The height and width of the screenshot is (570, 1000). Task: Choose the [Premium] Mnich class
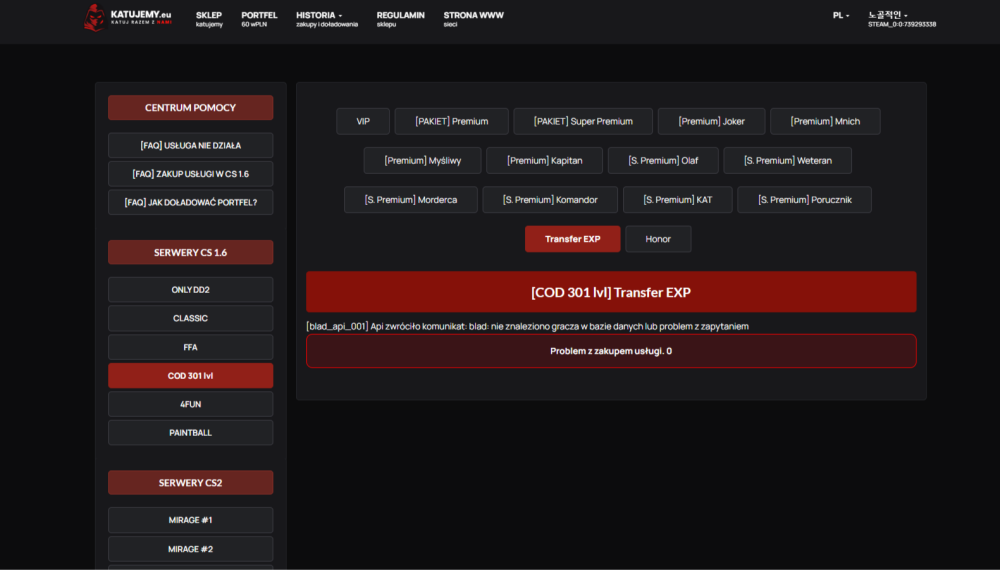click(825, 121)
